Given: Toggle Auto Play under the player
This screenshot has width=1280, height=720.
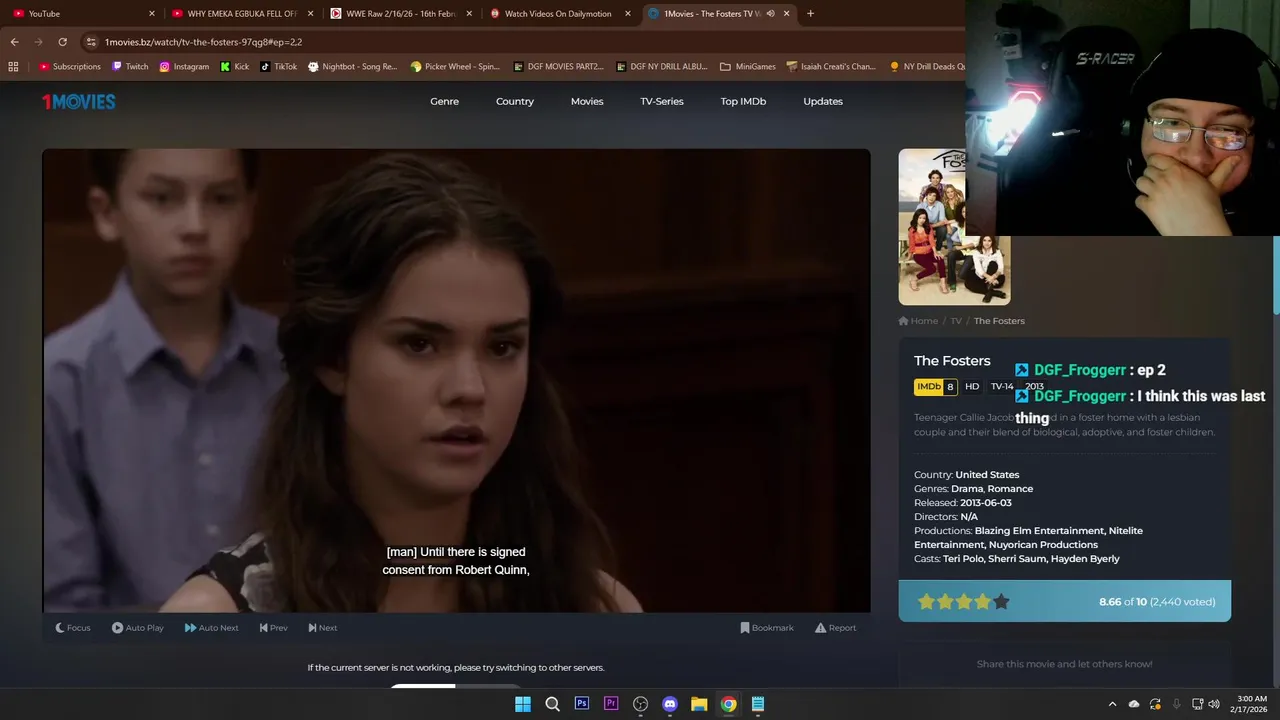Looking at the screenshot, I should click(138, 628).
